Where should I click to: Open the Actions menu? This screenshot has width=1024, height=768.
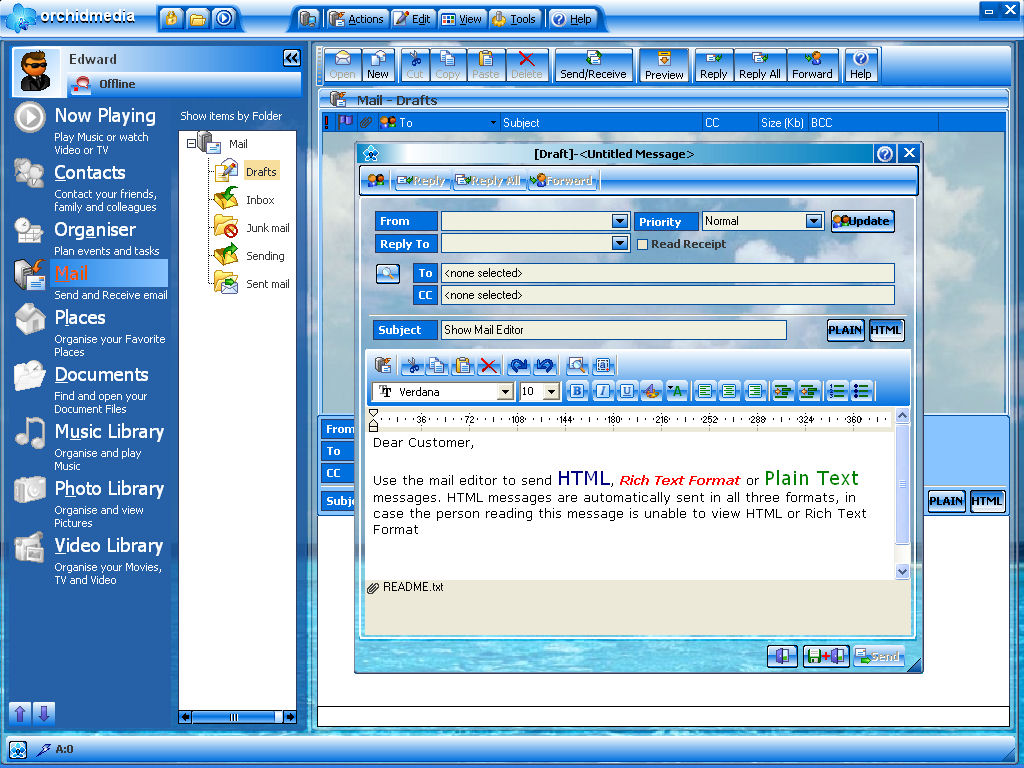357,19
